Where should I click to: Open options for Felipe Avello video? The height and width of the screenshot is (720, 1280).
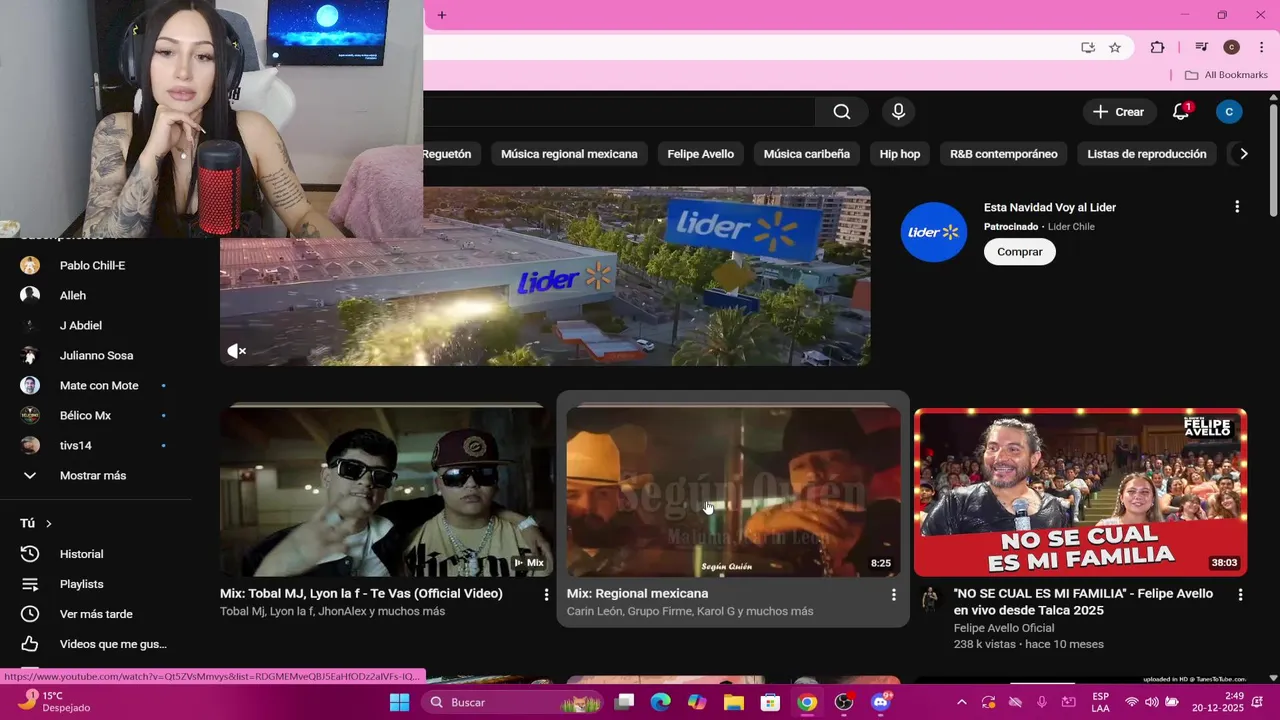(1240, 594)
